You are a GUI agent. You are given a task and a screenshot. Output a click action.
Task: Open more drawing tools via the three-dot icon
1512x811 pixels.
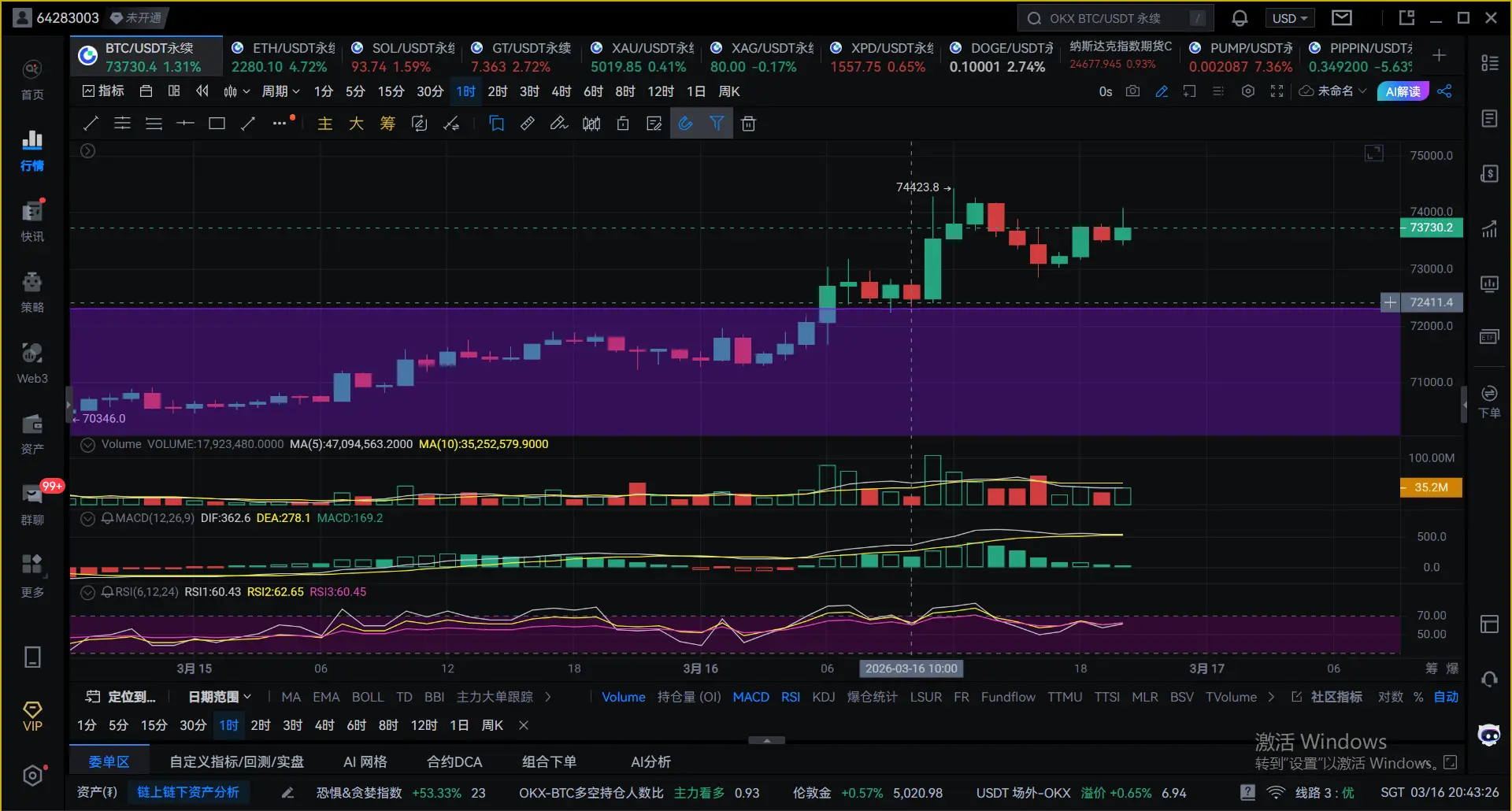click(x=280, y=124)
